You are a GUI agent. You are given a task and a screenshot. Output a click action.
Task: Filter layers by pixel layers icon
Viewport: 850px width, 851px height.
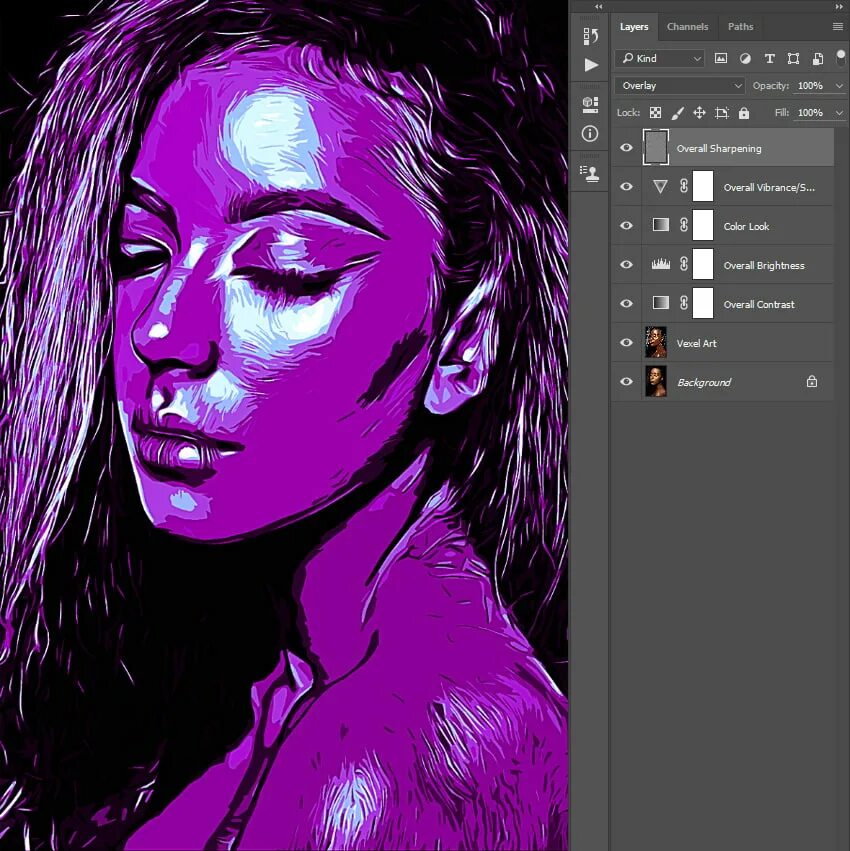pos(720,59)
